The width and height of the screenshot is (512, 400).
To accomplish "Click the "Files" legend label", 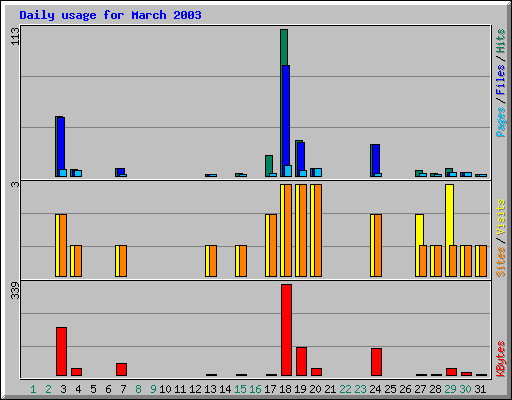I will [x=500, y=80].
